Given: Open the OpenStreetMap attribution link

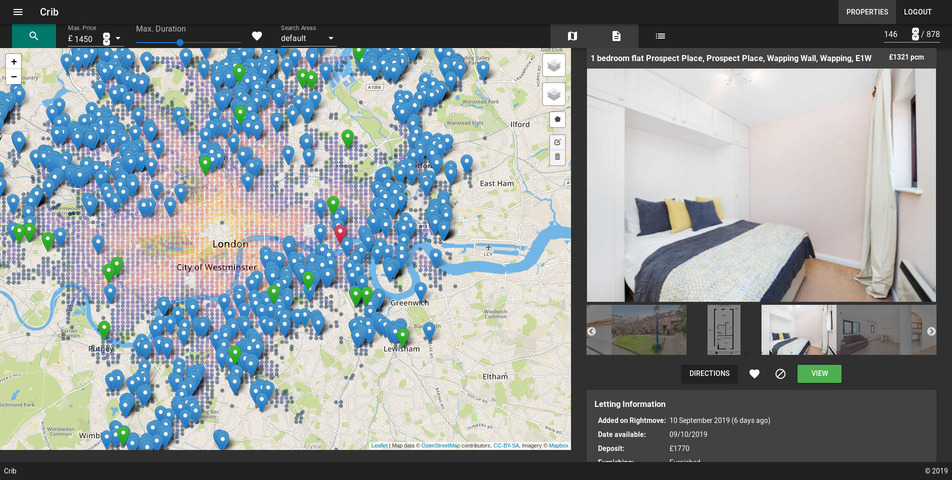Looking at the screenshot, I should click(440, 445).
